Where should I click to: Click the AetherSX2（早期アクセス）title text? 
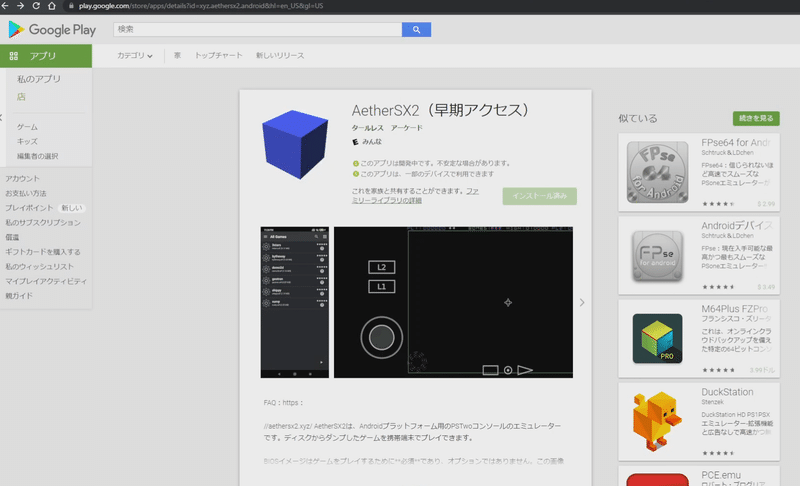pos(441,110)
